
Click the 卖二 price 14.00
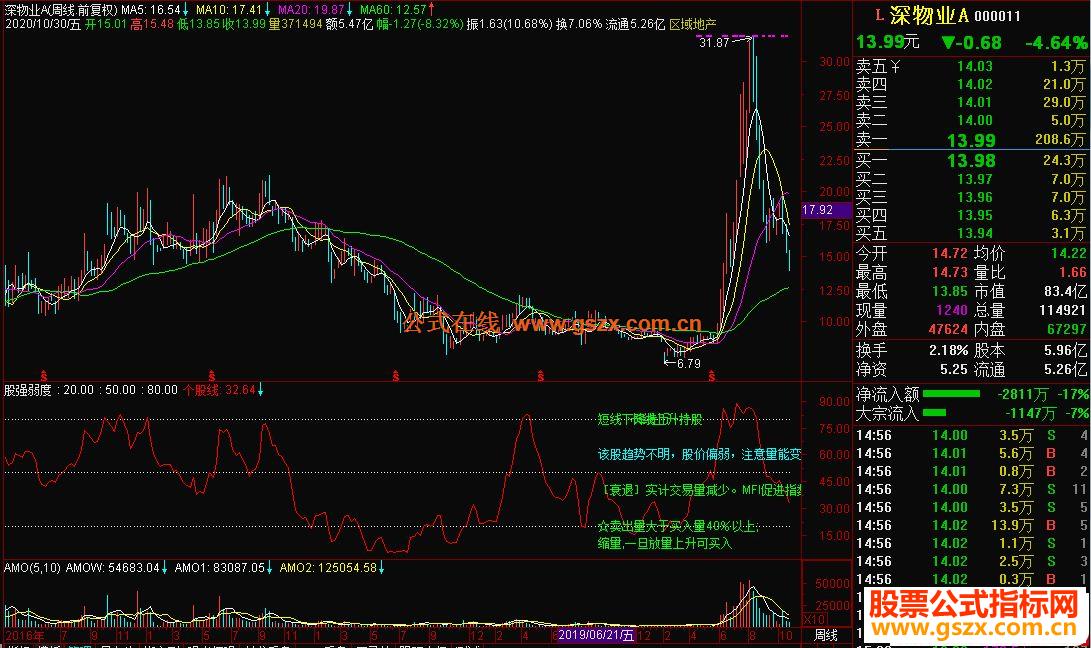tap(975, 120)
